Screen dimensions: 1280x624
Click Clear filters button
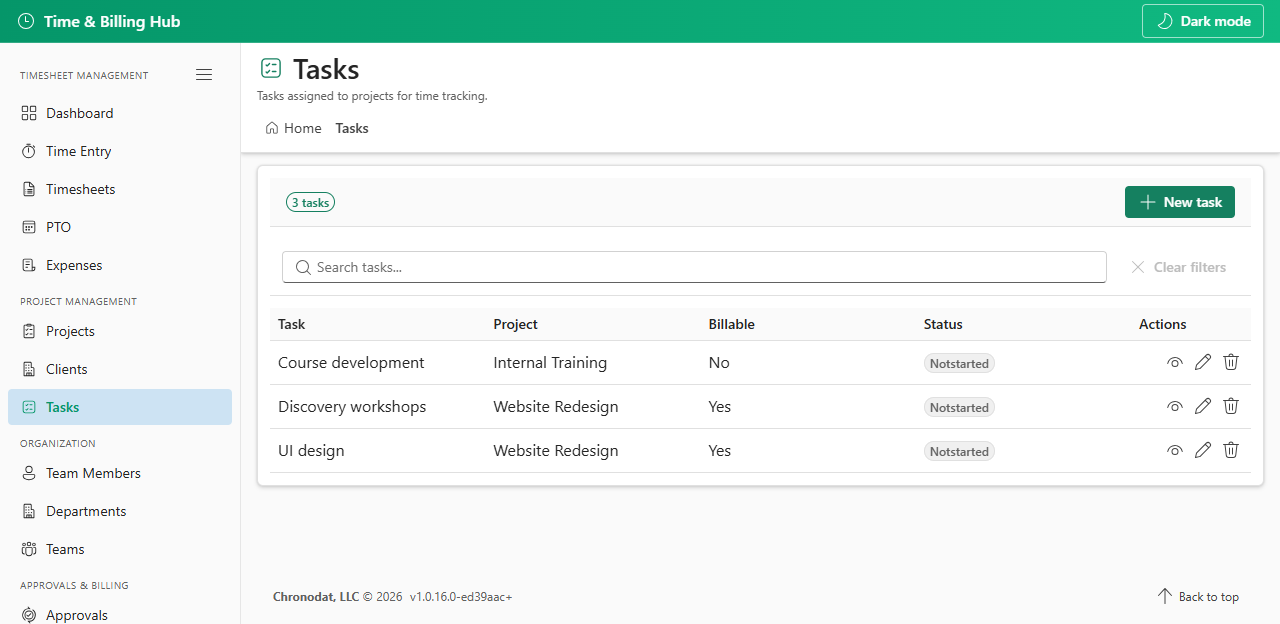coord(1178,267)
